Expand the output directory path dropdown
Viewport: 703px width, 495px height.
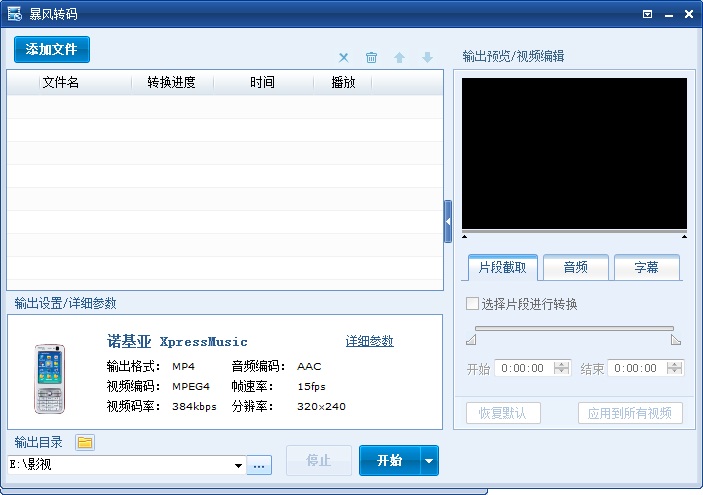click(x=238, y=465)
